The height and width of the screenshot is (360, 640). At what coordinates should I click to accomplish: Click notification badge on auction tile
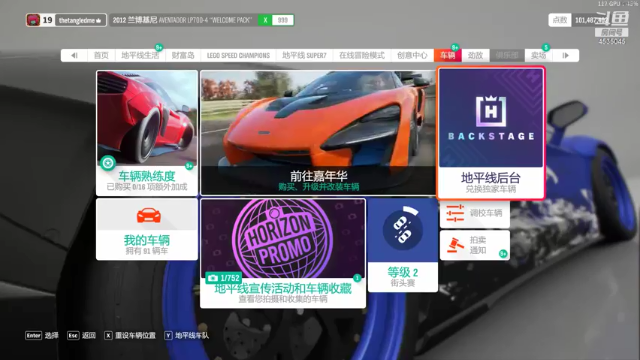coord(503,254)
